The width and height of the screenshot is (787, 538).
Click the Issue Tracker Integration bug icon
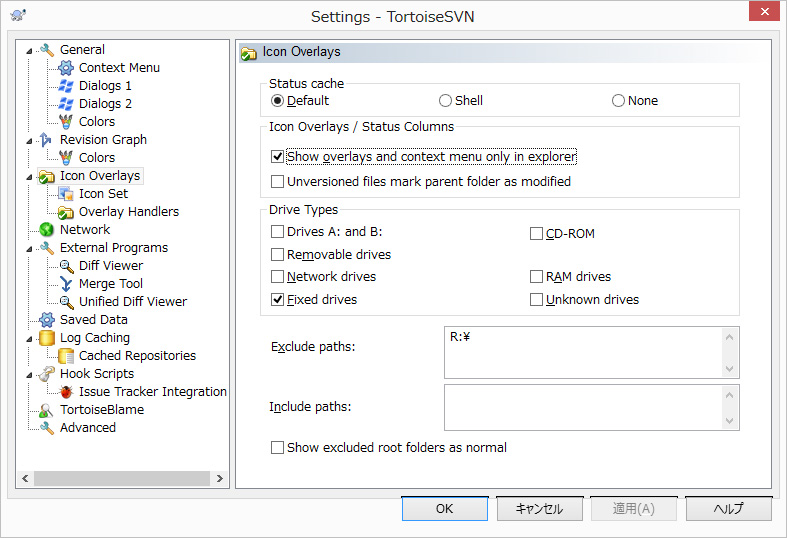(x=66, y=392)
